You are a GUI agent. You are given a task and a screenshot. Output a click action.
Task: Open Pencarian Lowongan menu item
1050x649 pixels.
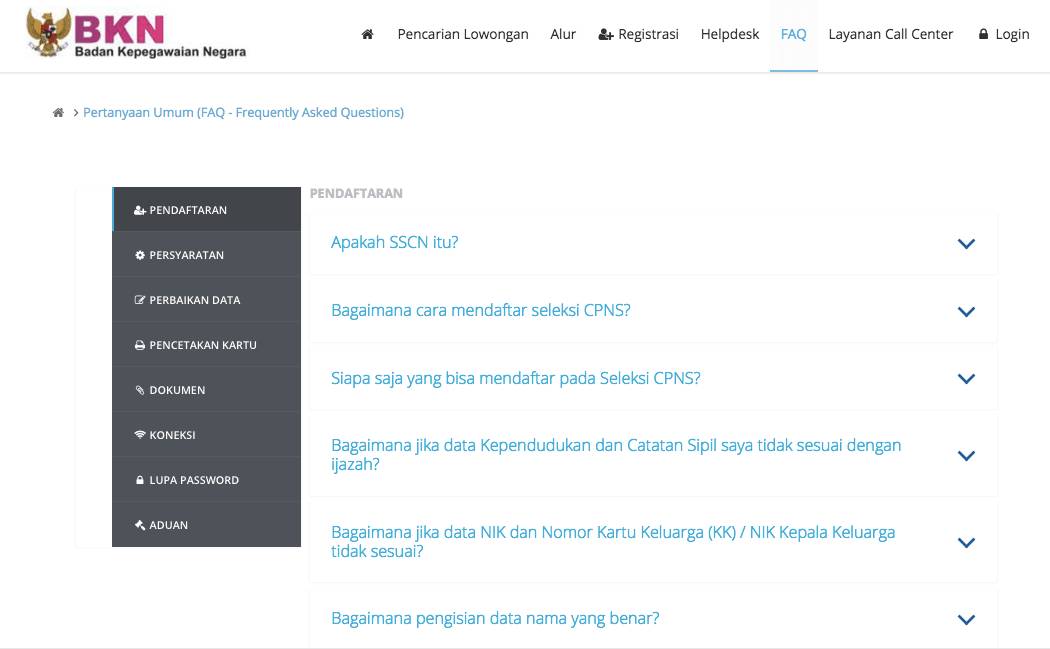pos(463,34)
